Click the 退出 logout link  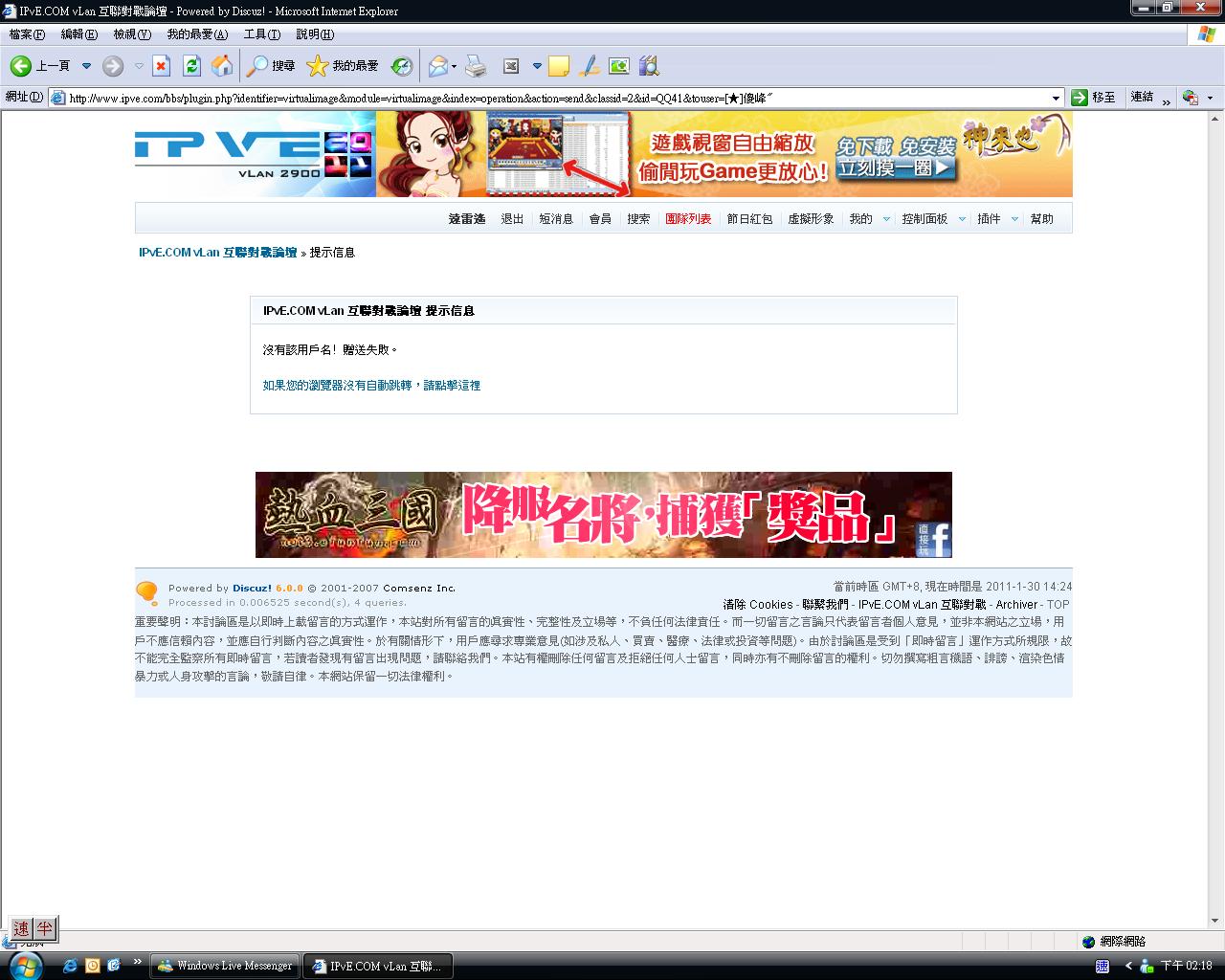512,219
